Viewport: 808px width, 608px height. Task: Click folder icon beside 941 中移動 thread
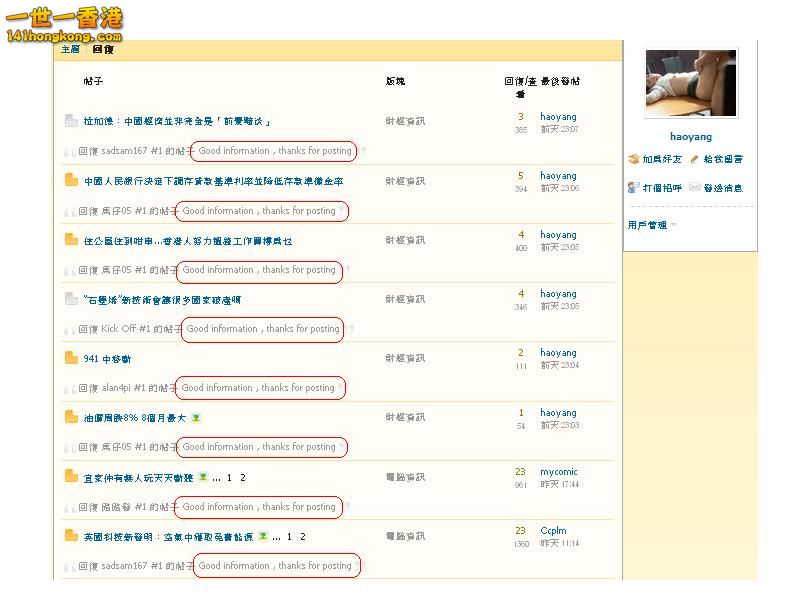(x=71, y=358)
